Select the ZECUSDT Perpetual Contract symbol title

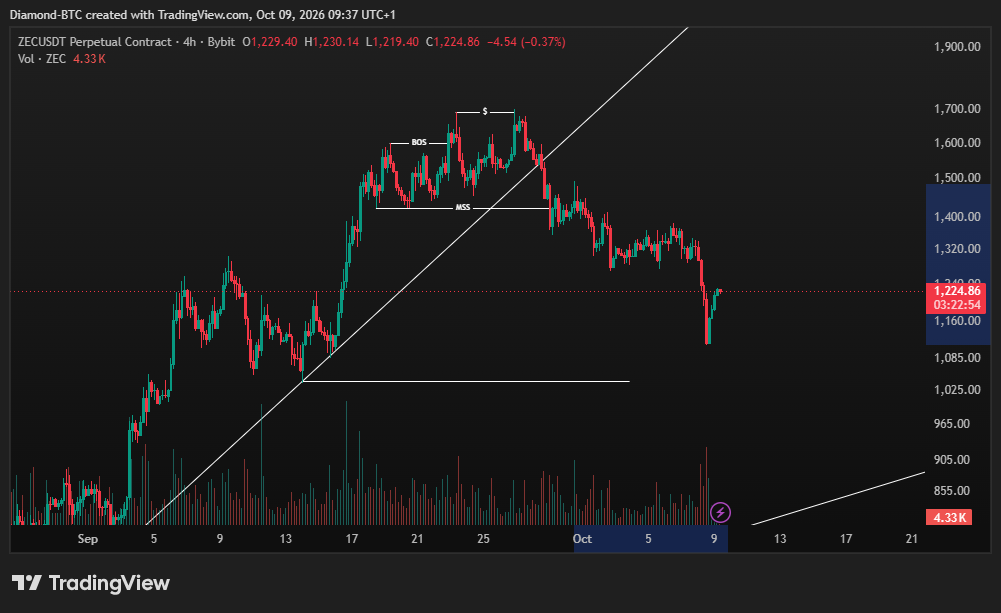[94, 42]
